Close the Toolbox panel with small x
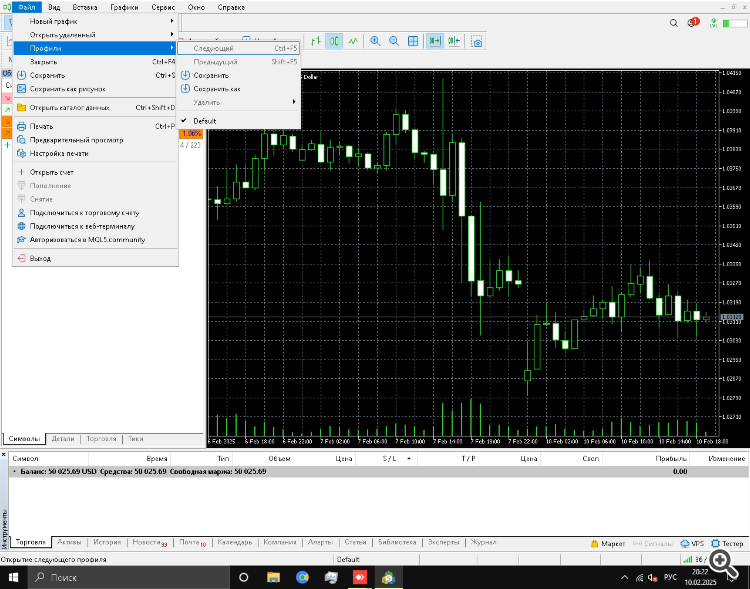This screenshot has height=589, width=750. [x=3, y=455]
